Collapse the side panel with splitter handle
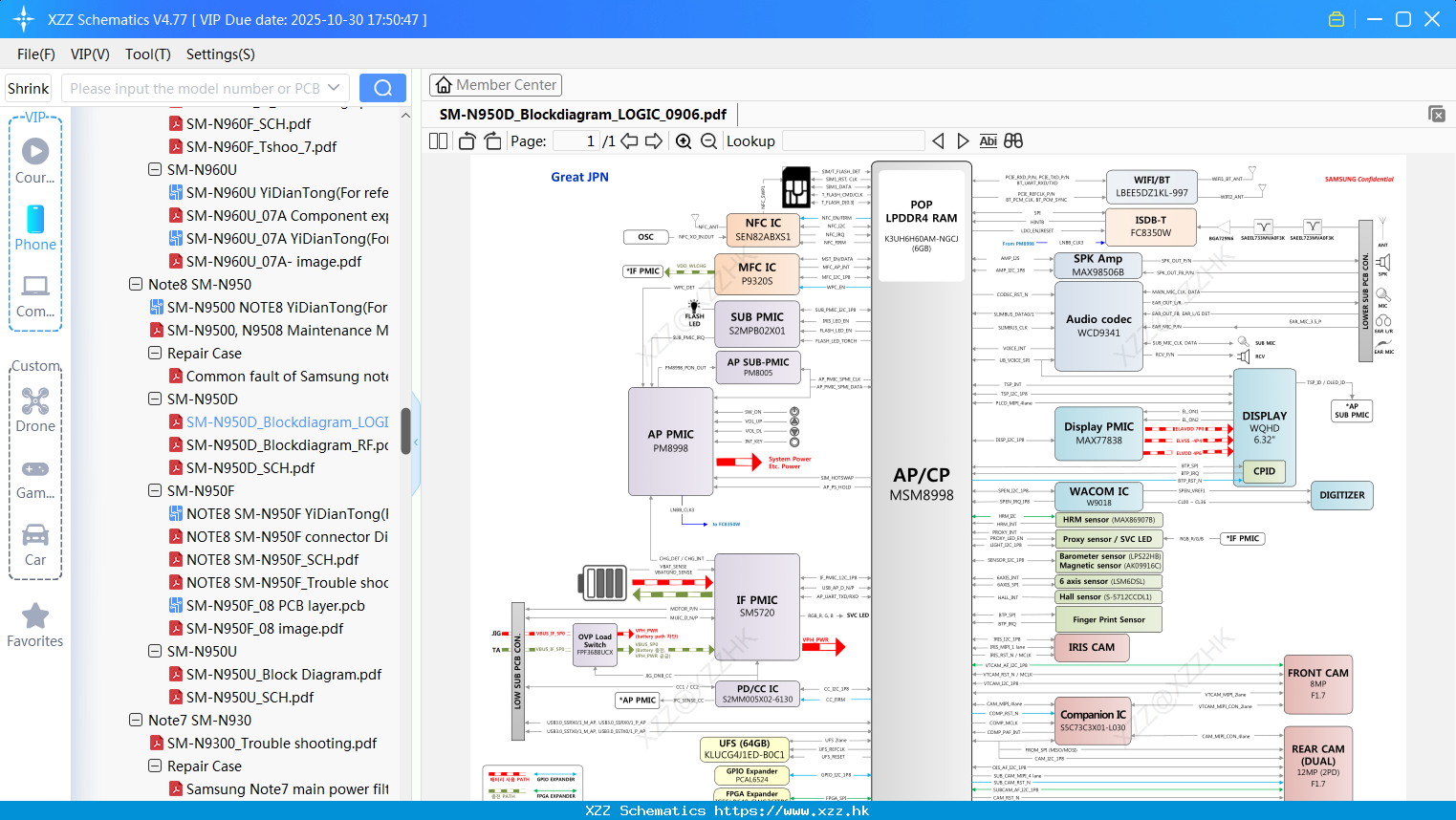The width and height of the screenshot is (1456, 820). pyautogui.click(x=416, y=442)
